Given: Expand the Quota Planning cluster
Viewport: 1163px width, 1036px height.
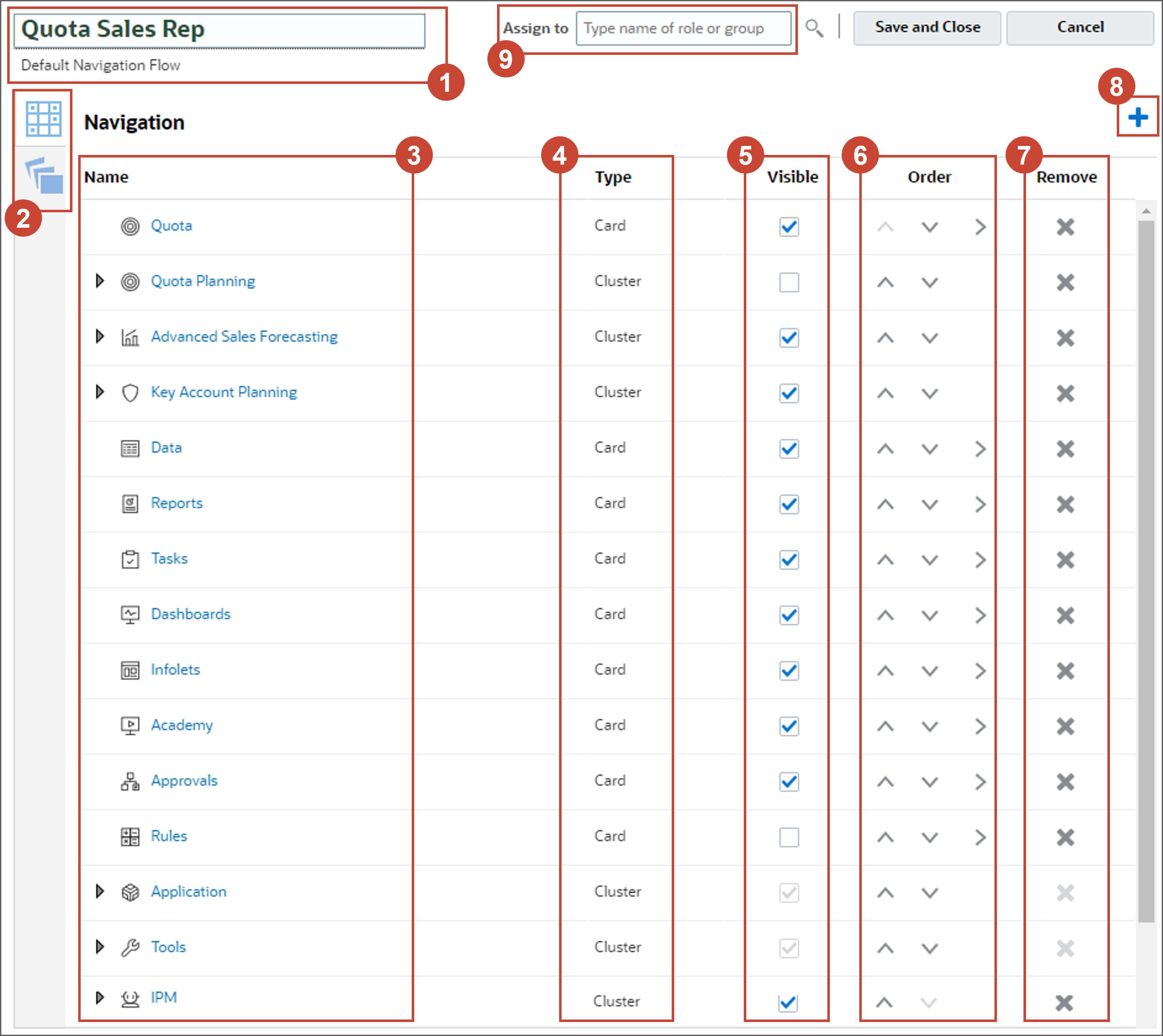Looking at the screenshot, I should click(x=100, y=281).
